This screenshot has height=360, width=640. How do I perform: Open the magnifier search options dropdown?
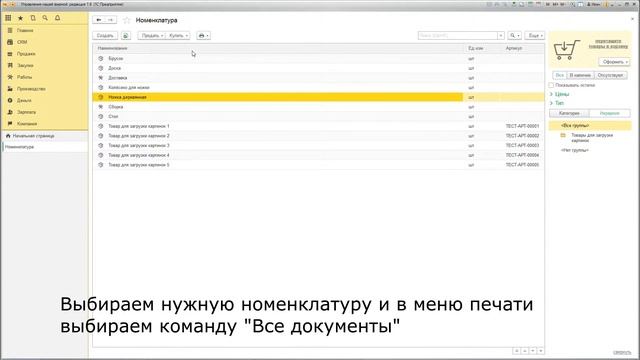click(x=515, y=36)
